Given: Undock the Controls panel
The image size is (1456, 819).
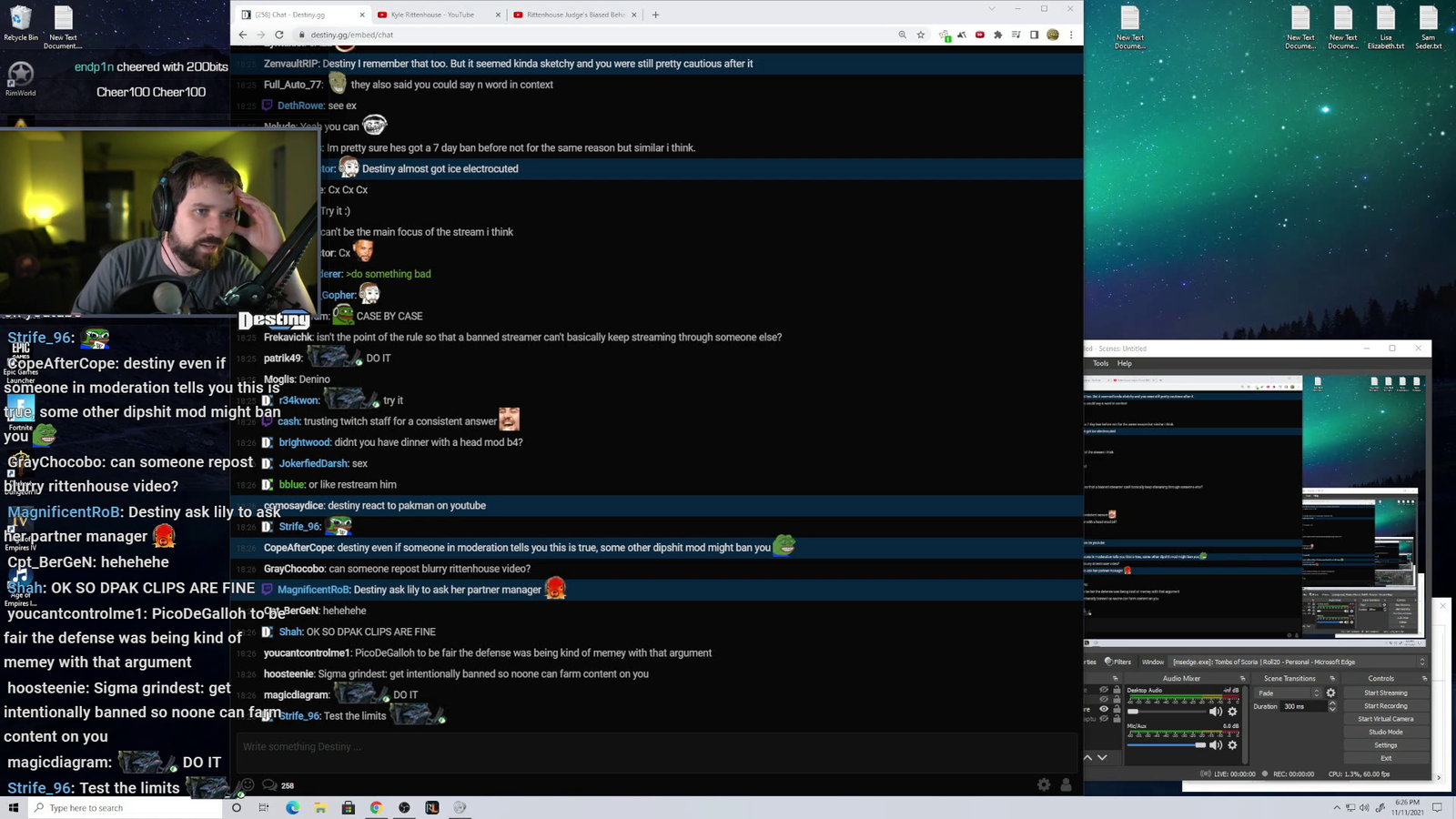Looking at the screenshot, I should click(x=1424, y=678).
